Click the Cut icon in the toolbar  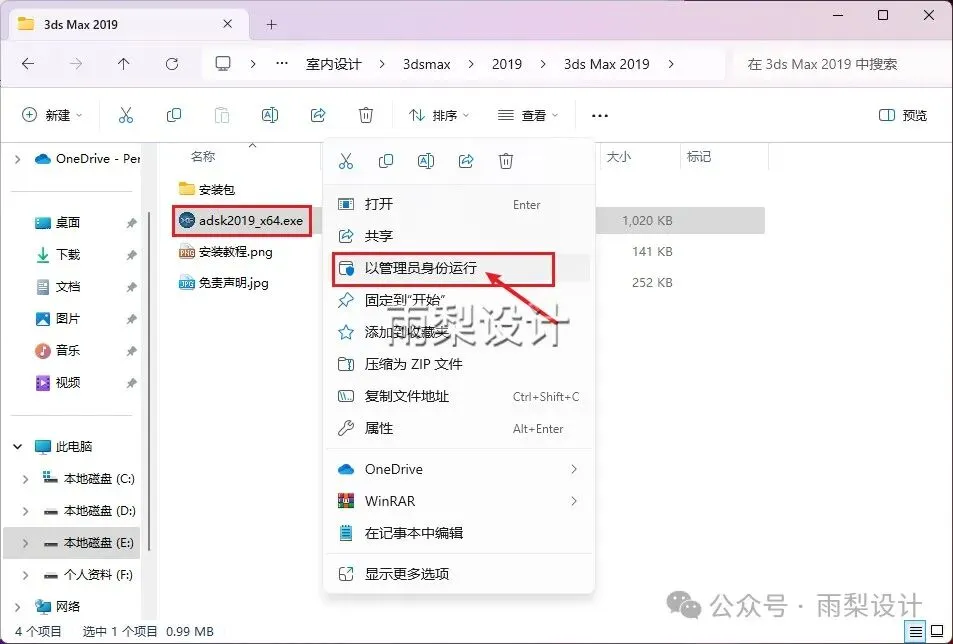pyautogui.click(x=126, y=115)
